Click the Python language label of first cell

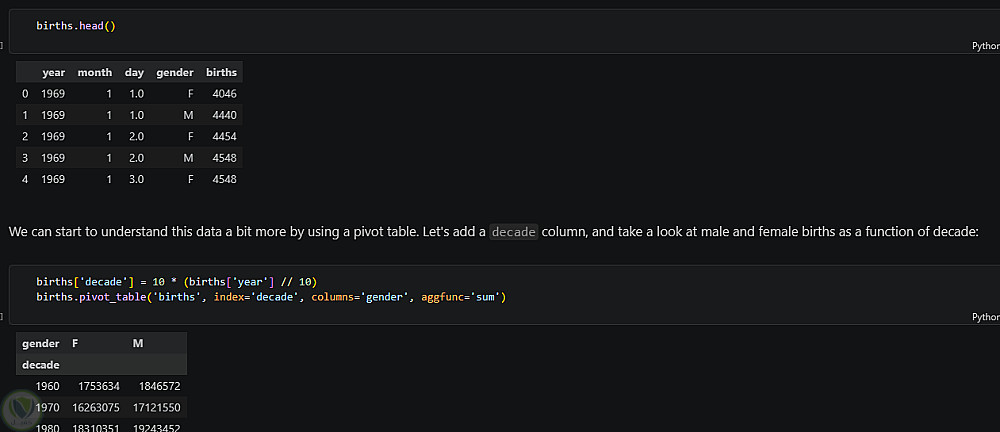point(985,46)
